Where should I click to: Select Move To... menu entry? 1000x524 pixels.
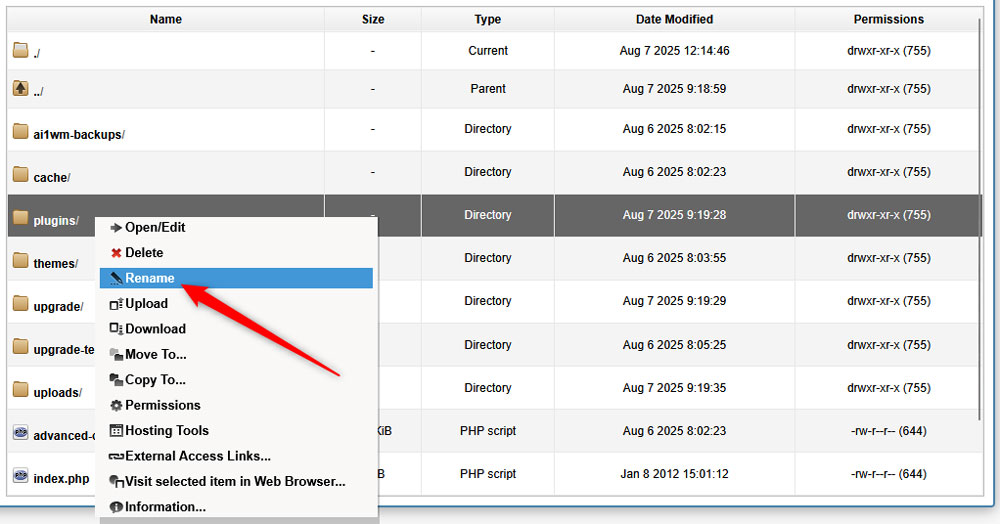236,354
